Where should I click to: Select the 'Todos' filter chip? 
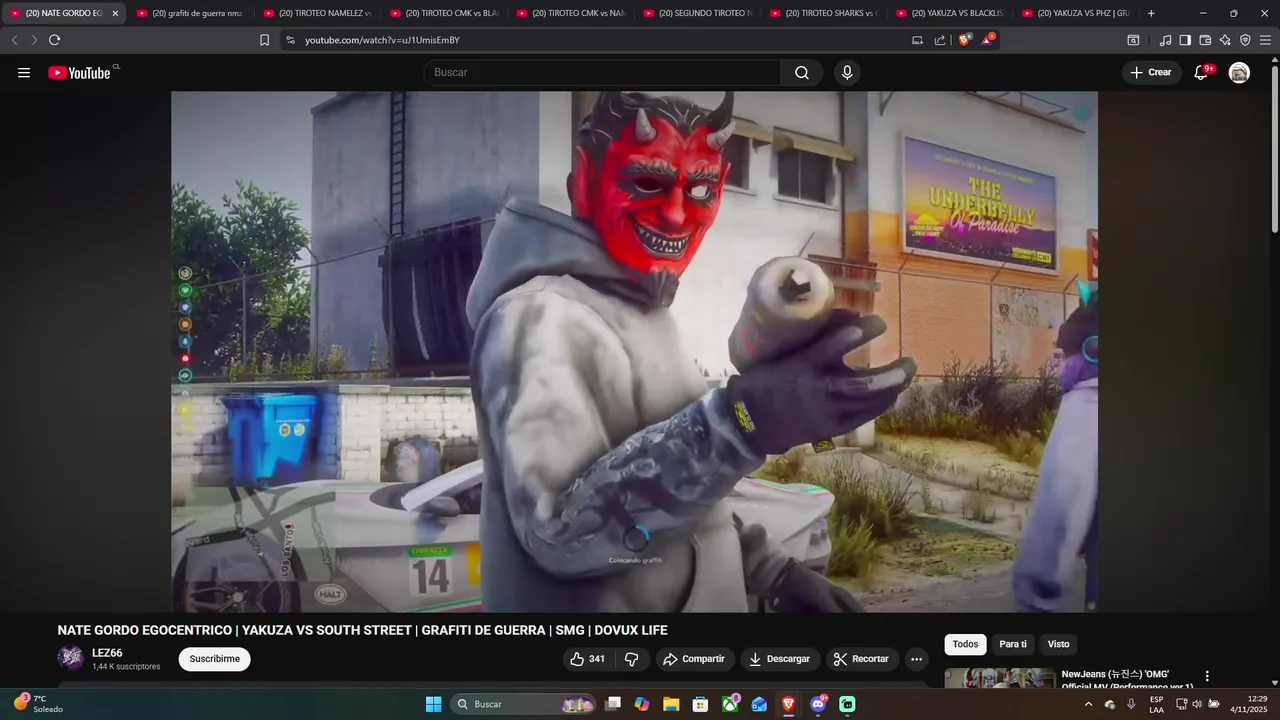965,644
